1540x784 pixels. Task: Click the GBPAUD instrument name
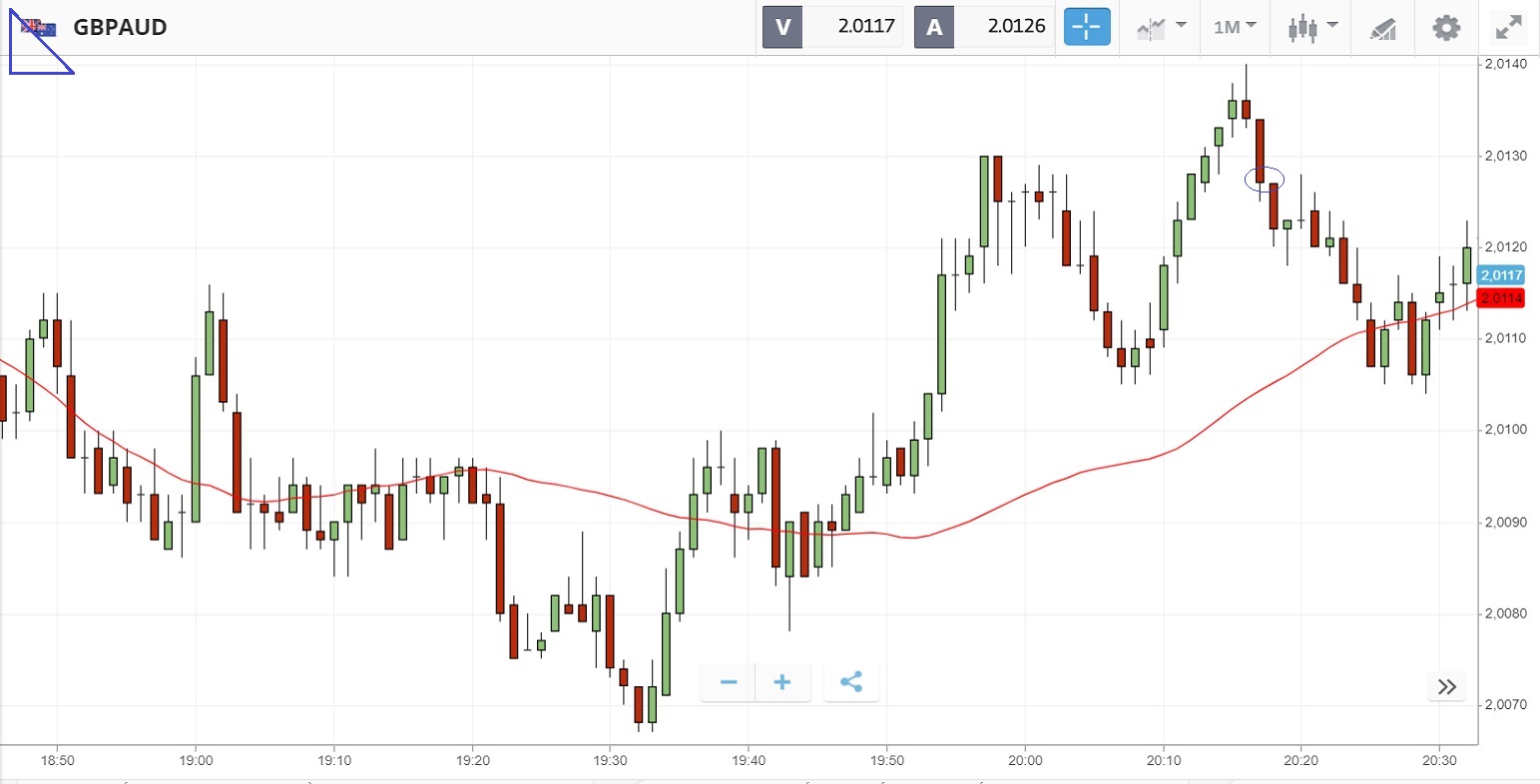pos(120,27)
